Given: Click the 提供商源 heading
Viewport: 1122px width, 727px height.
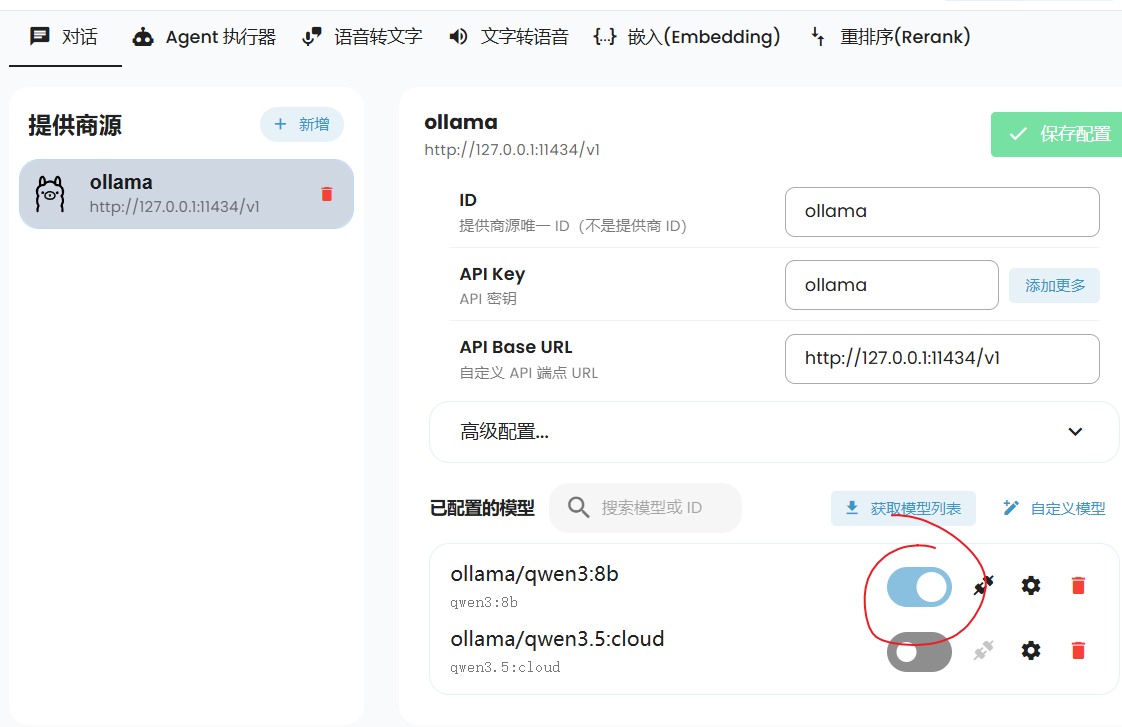Looking at the screenshot, I should (x=75, y=125).
